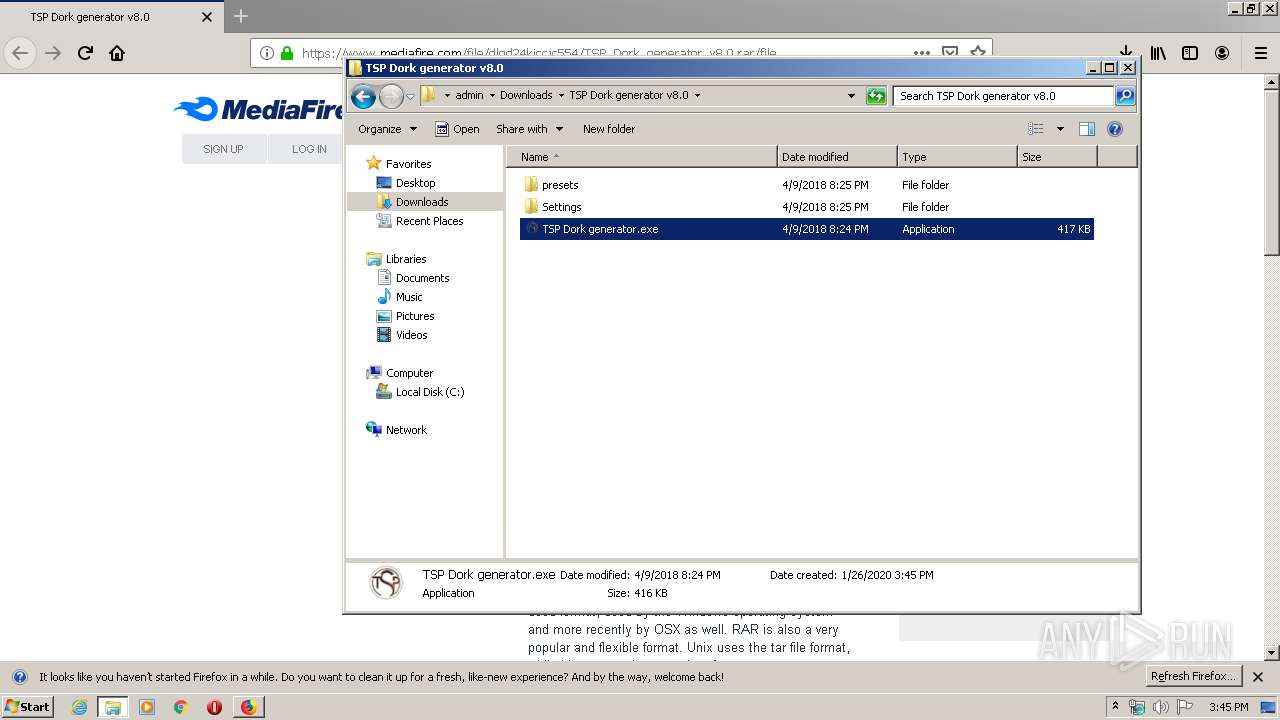The image size is (1280, 720).
Task: Sort by Date modified column
Action: 837,157
